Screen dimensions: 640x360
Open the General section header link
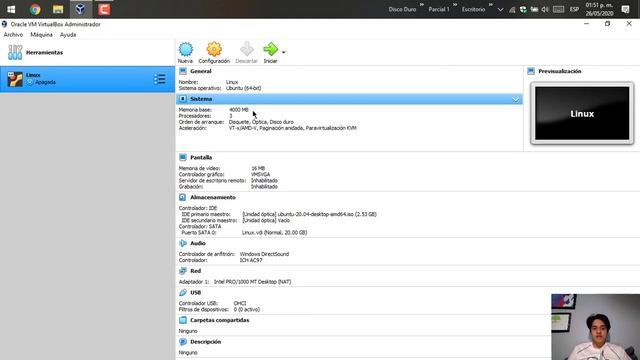pos(201,71)
